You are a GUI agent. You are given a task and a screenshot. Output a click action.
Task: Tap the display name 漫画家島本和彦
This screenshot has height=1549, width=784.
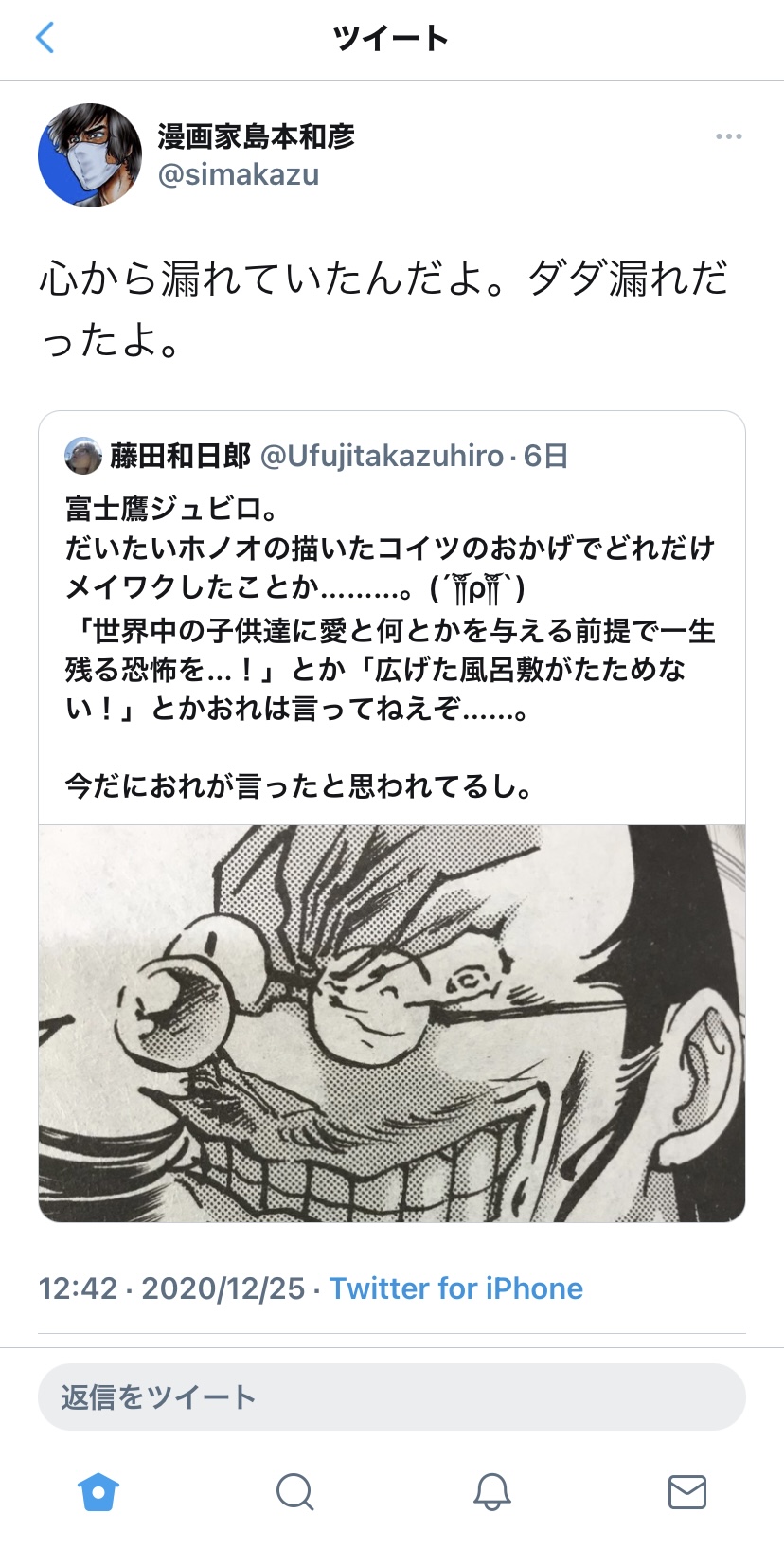pos(256,136)
